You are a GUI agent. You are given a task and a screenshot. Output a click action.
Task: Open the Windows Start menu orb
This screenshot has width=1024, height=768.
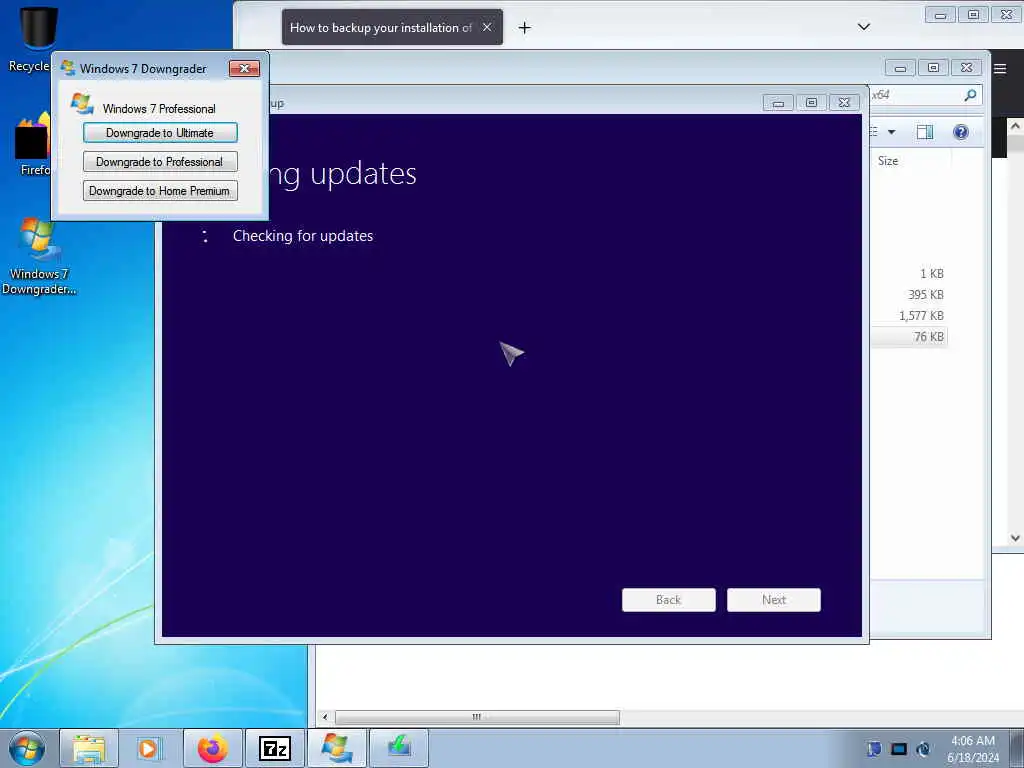click(x=27, y=748)
